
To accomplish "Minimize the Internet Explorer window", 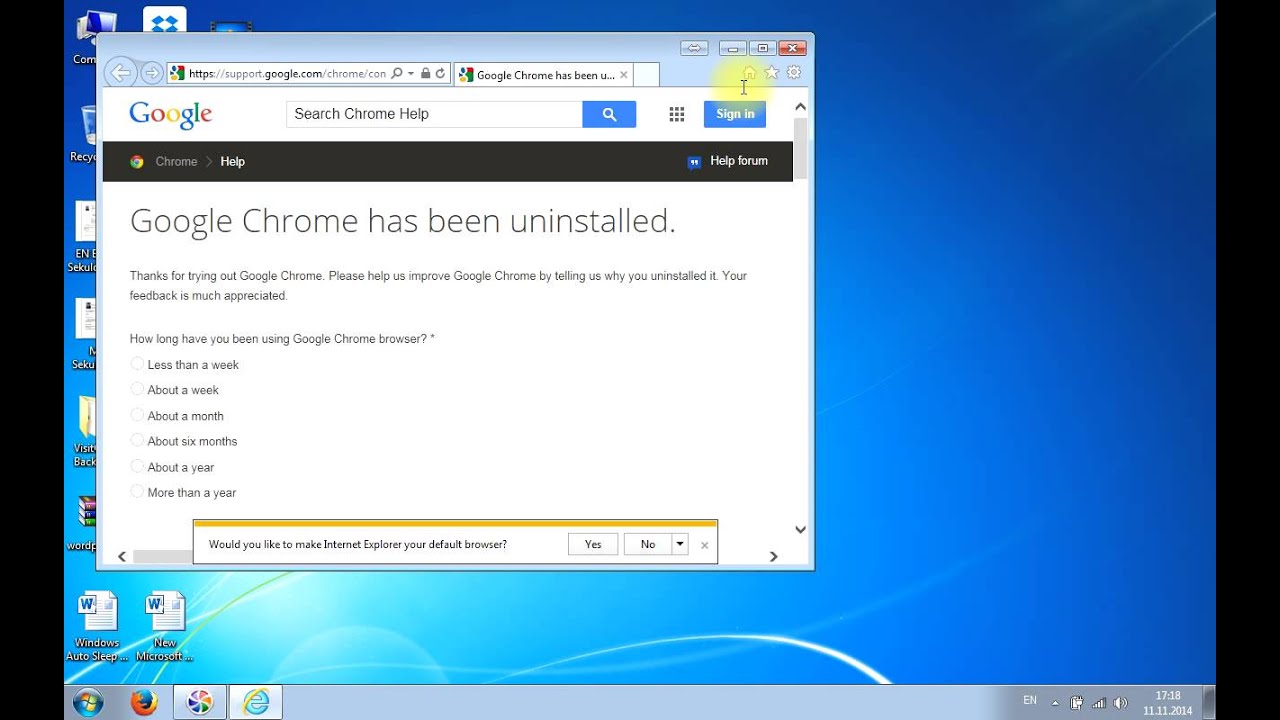I will pos(734,48).
